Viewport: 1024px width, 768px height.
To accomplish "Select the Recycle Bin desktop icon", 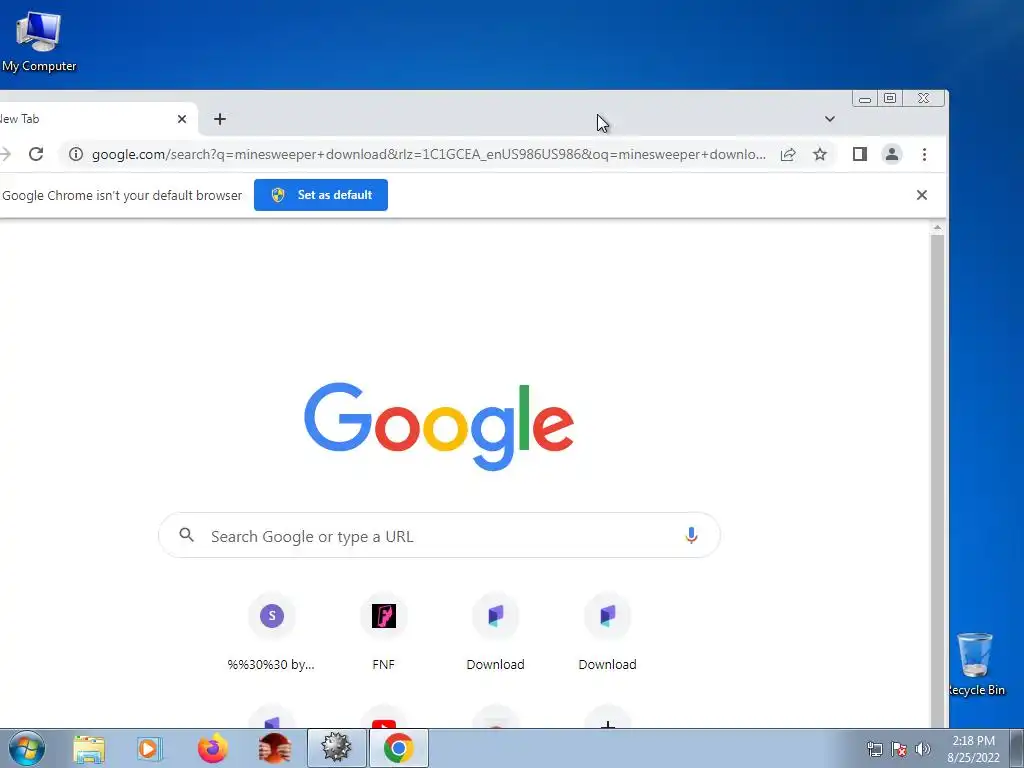I will tap(975, 664).
